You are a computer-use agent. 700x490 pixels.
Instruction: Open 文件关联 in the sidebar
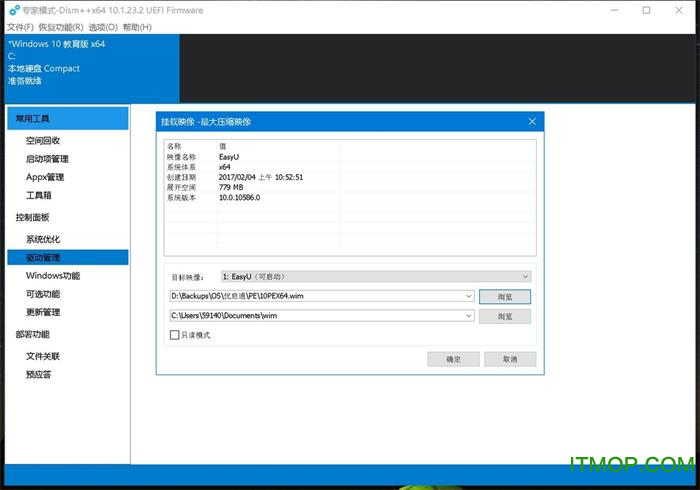(x=43, y=356)
